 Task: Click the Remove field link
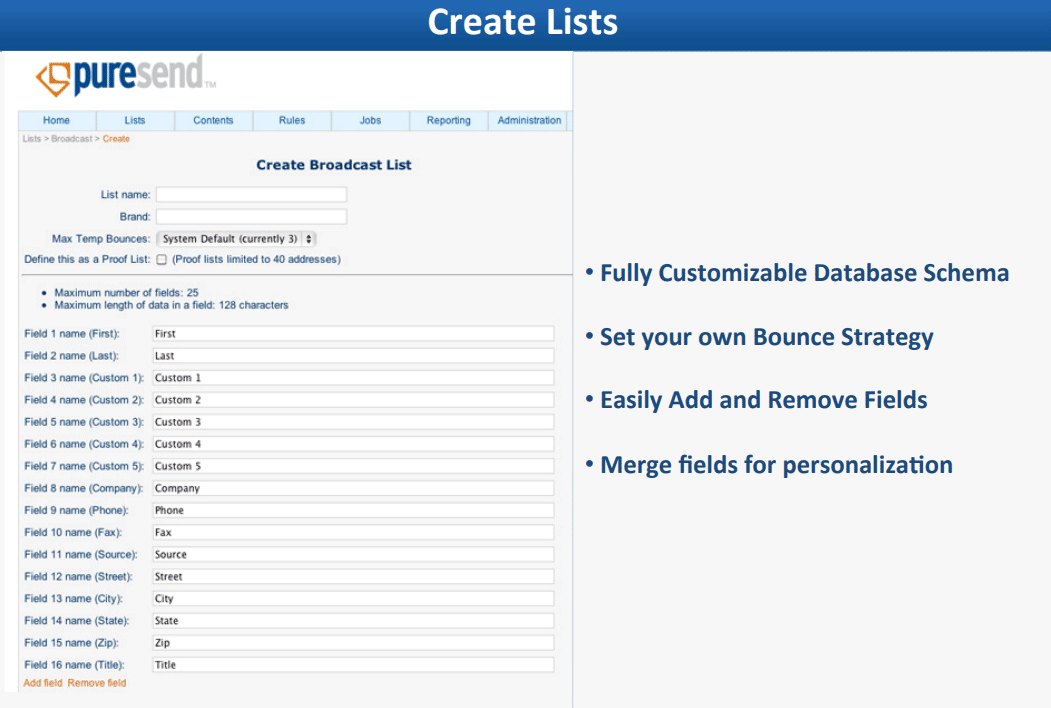(97, 683)
